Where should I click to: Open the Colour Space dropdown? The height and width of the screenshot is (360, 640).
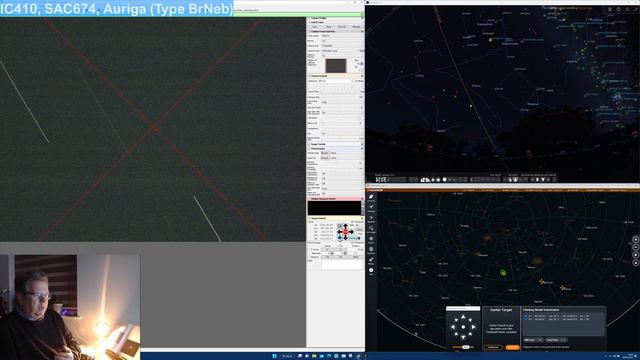click(342, 36)
